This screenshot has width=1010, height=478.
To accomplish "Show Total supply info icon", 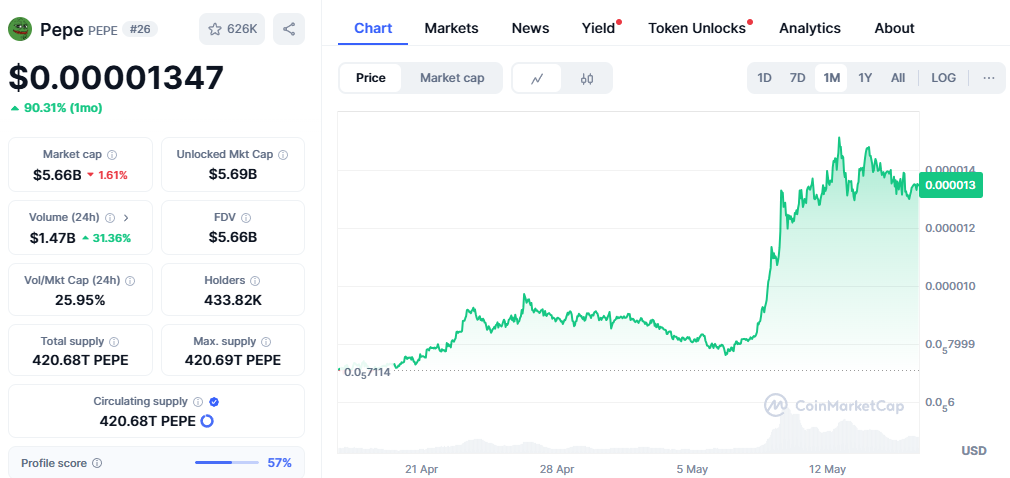I will (114, 341).
